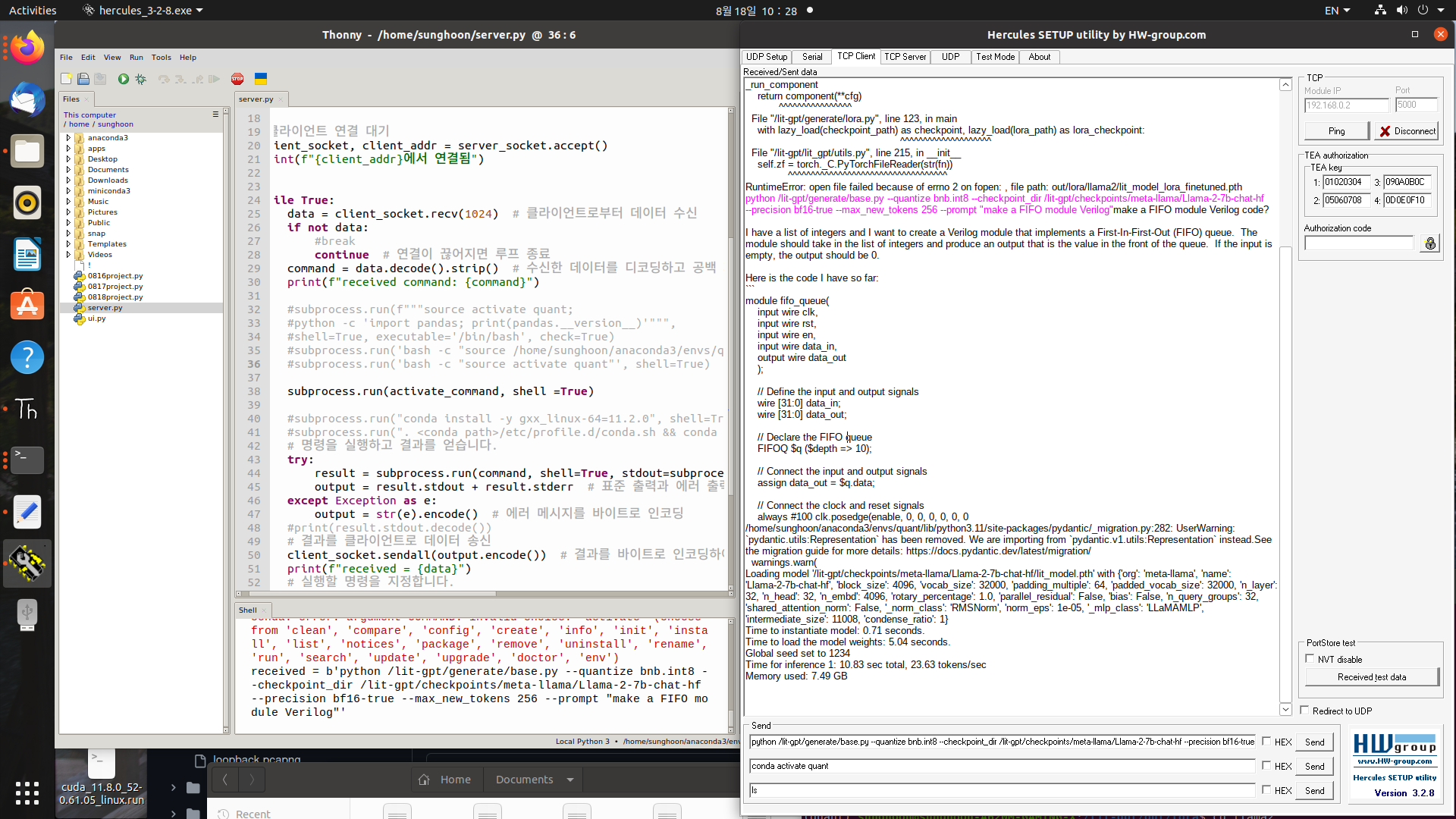1456x819 pixels.
Task: Run current script with green play icon
Action: pos(124,79)
